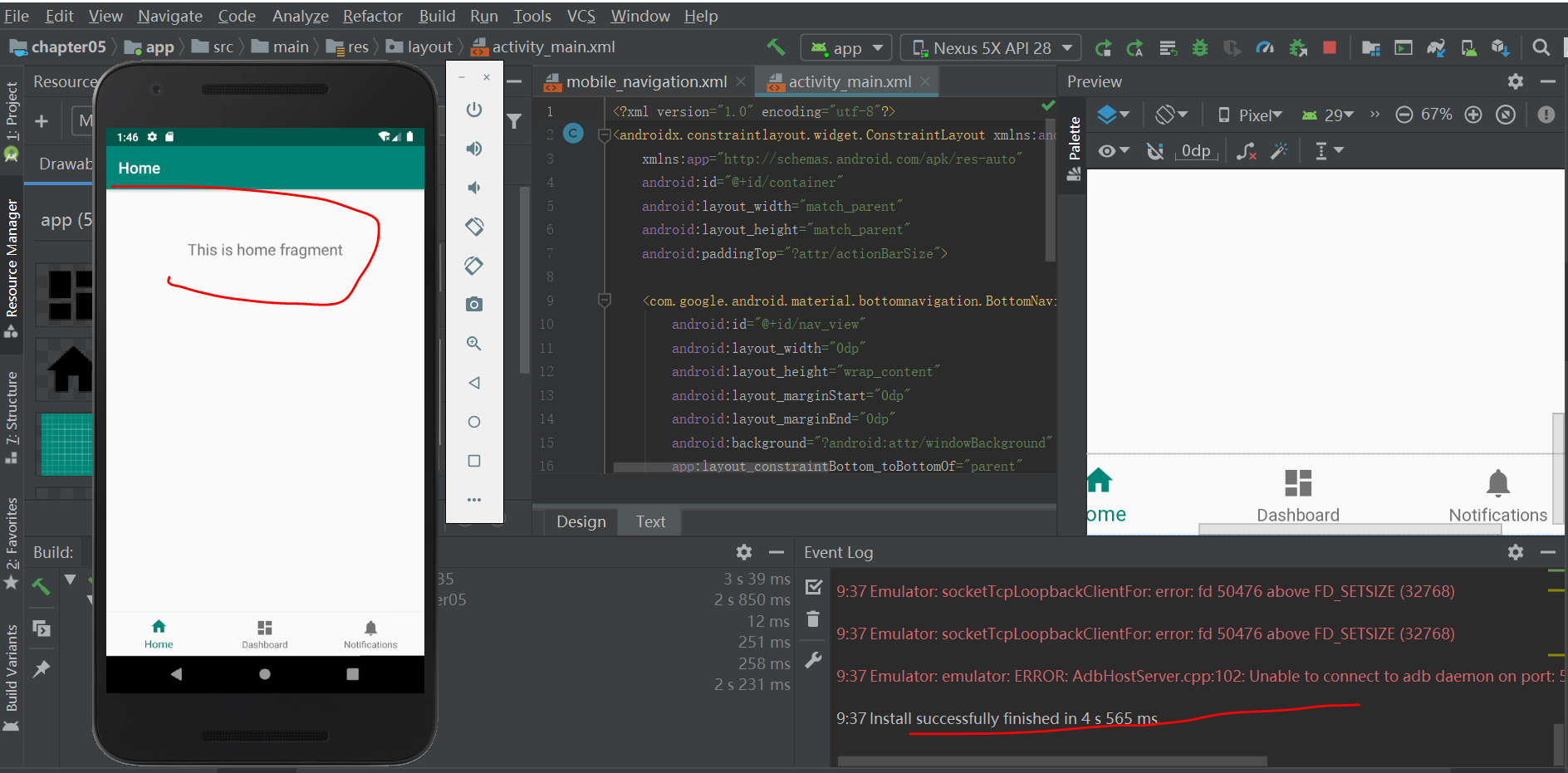Image resolution: width=1568 pixels, height=773 pixels.
Task: Click the Search Everywhere magnifier icon
Action: [1541, 47]
